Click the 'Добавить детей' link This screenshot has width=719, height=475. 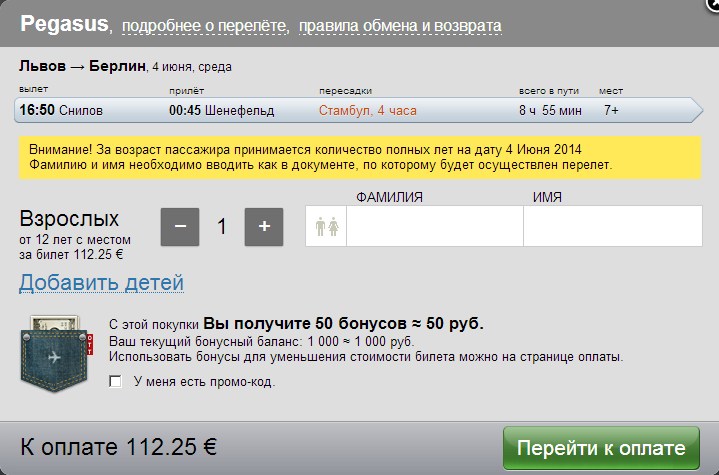tap(101, 283)
